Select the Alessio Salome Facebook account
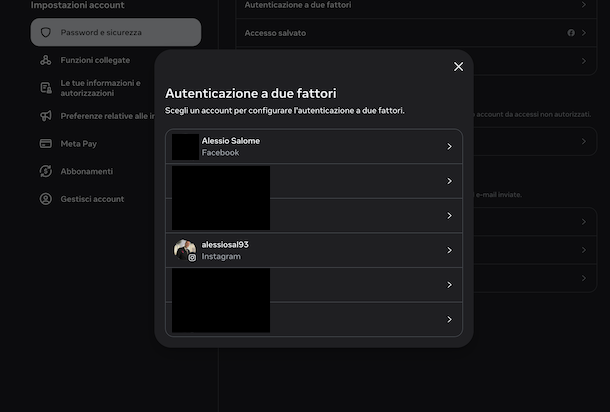Viewport: 610px width, 412px height. click(x=314, y=146)
